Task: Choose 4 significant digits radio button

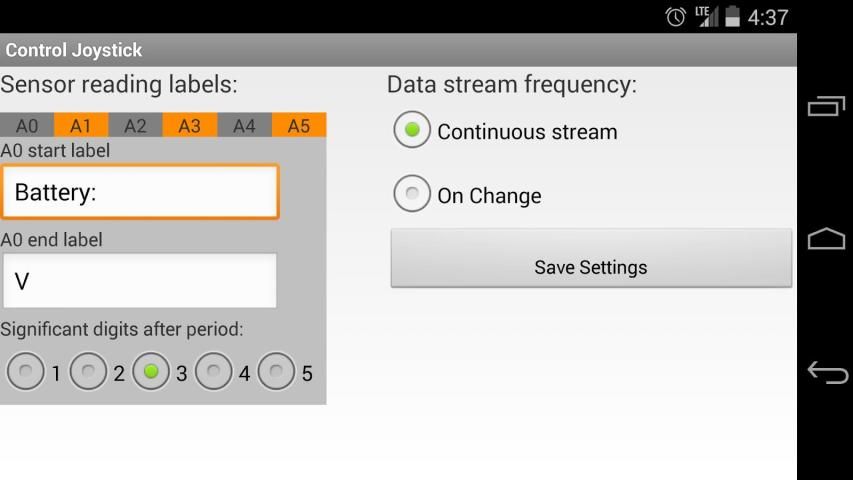Action: tap(214, 372)
